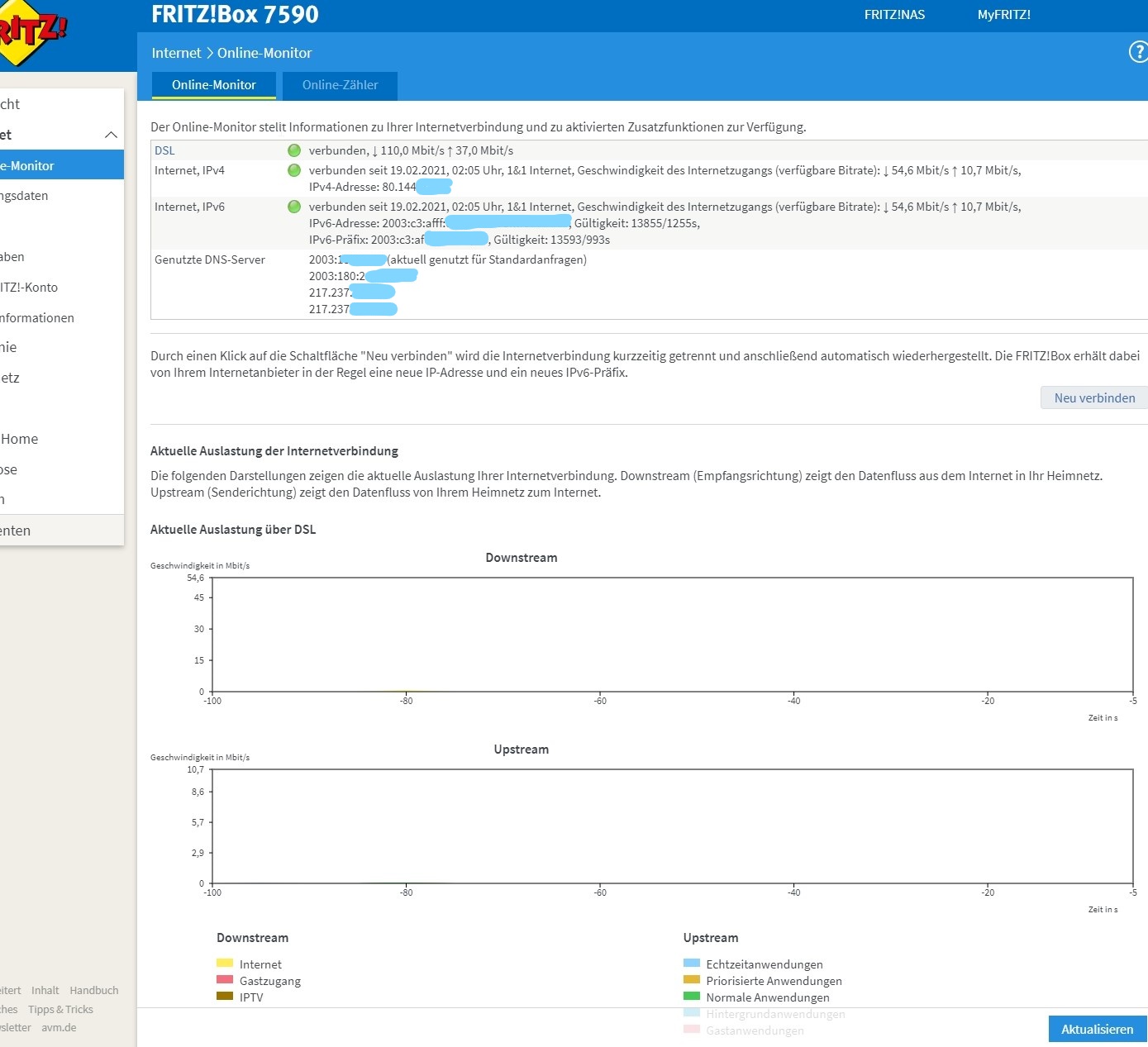Viewport: 1148px width, 1047px height.
Task: Select Online-Monitor in the sidebar
Action: [62, 165]
